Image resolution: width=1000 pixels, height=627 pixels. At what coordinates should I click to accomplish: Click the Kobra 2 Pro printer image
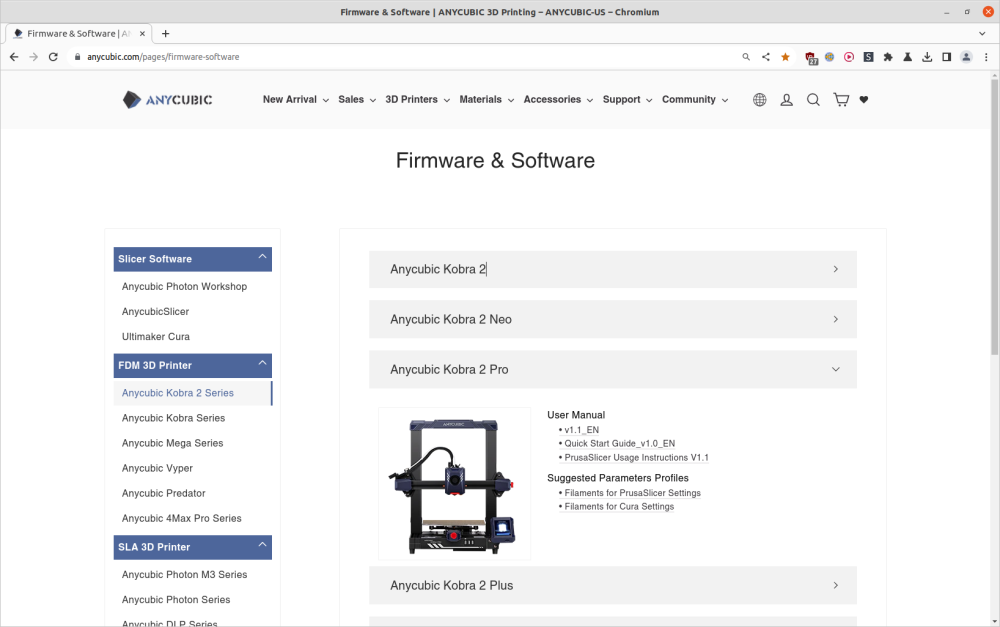[454, 484]
